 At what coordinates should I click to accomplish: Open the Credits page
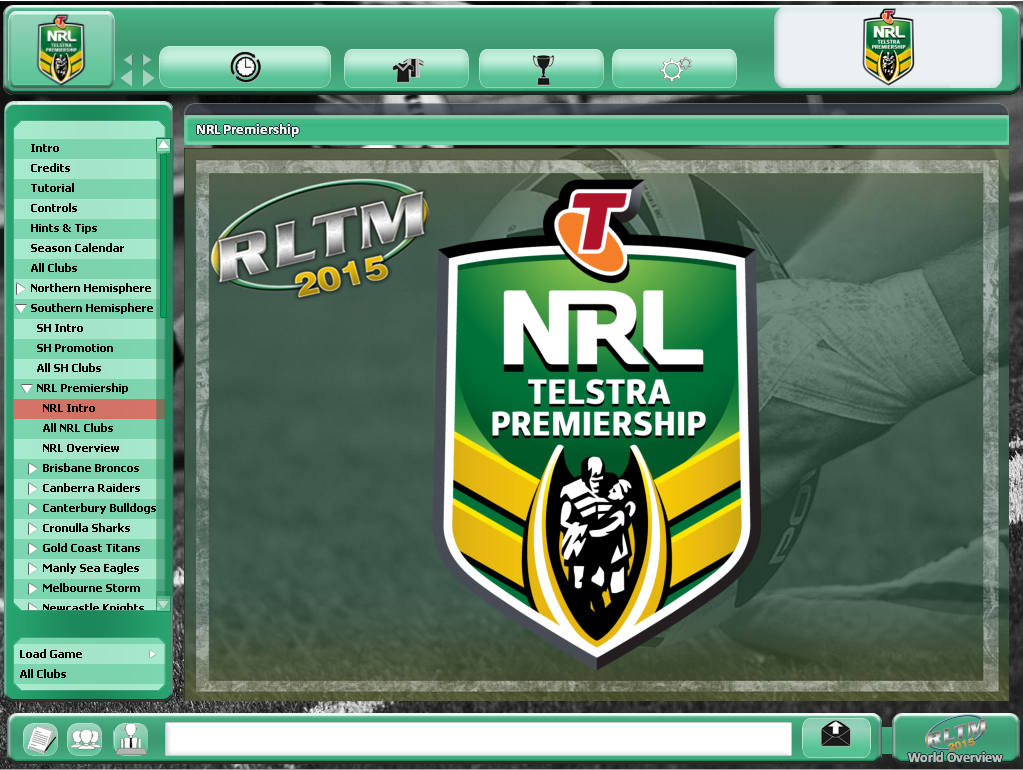(85, 168)
